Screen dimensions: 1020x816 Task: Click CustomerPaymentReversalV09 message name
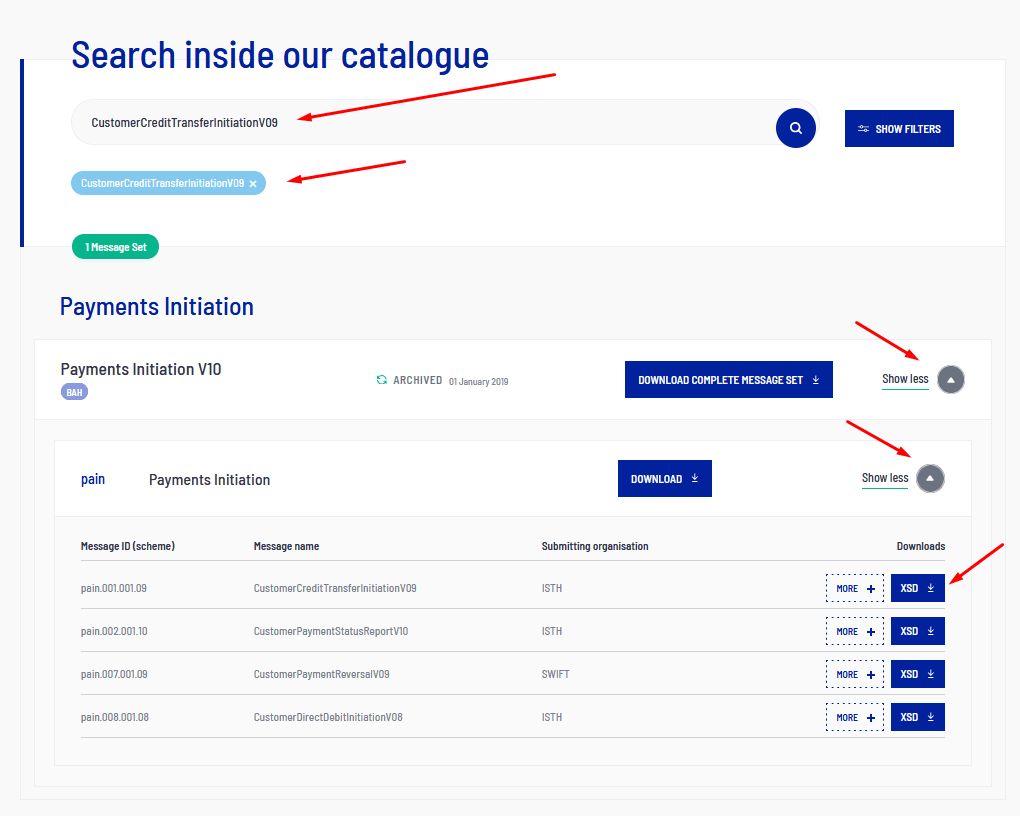[x=321, y=674]
